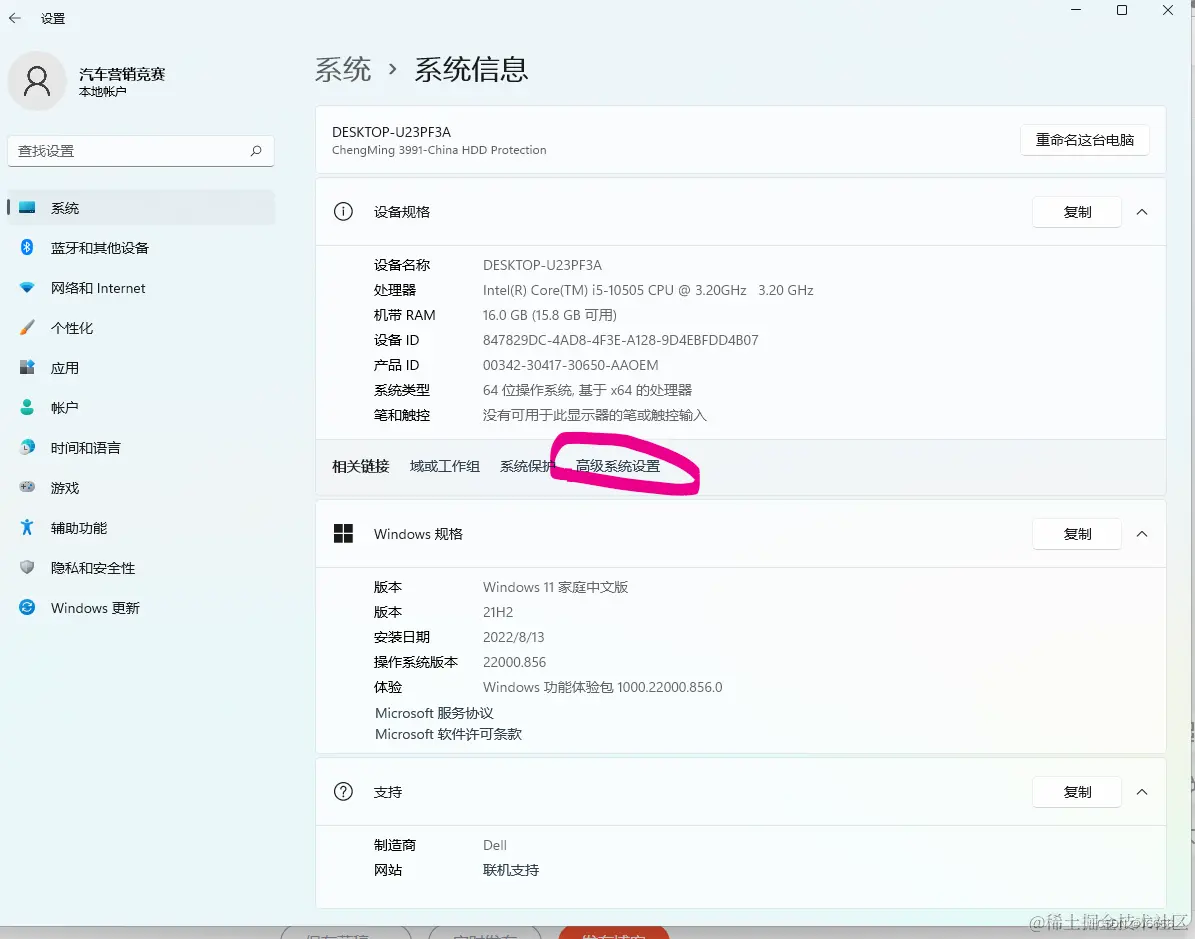Screen dimensions: 1195x939
Task: Collapse the 设备规格 section chevron
Action: click(1142, 212)
